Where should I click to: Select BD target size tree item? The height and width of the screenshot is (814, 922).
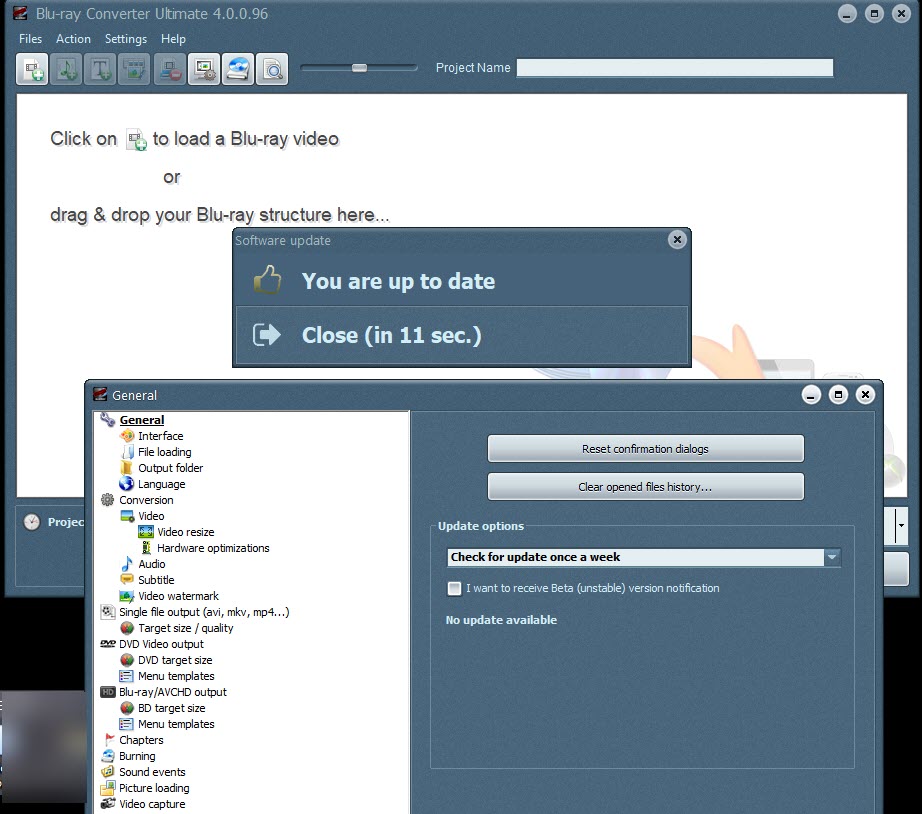(172, 708)
